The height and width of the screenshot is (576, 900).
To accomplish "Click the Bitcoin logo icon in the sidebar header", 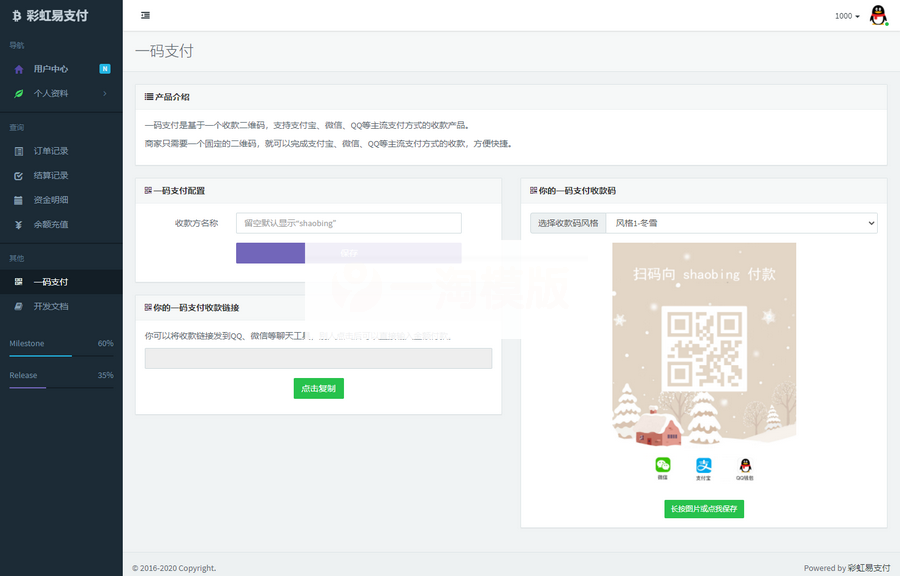I will 17,16.
